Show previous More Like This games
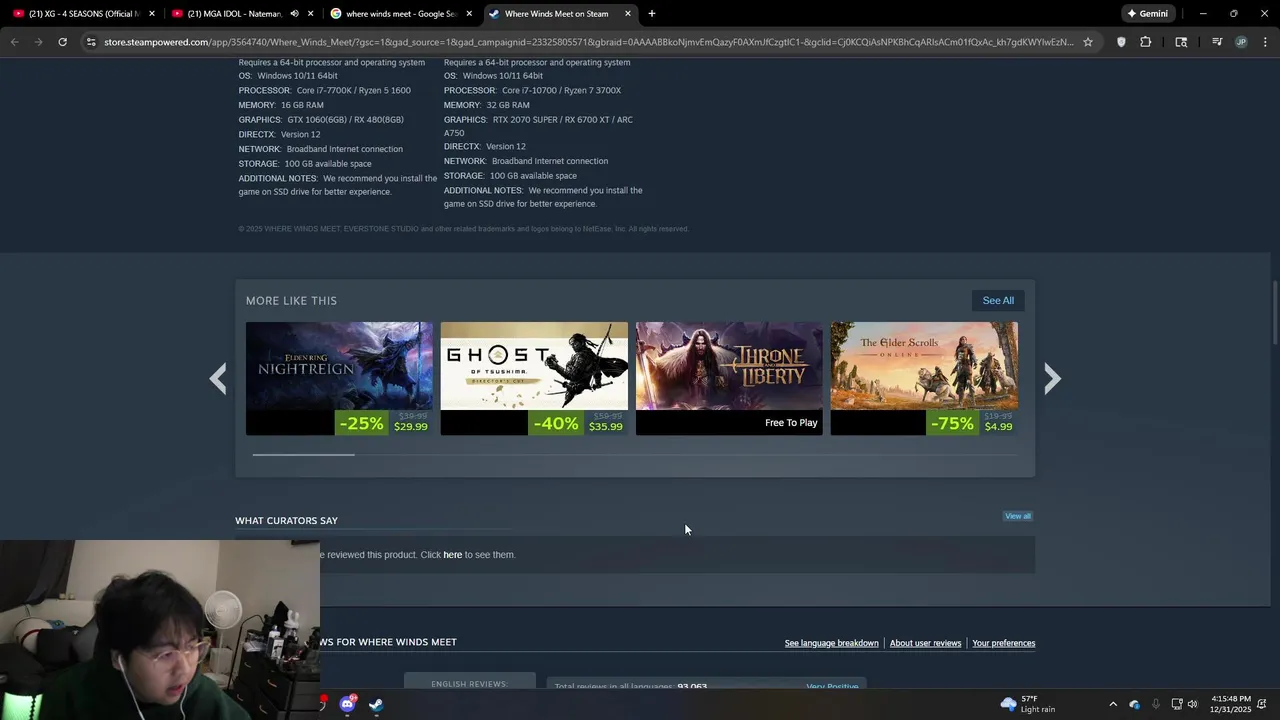 (x=218, y=378)
